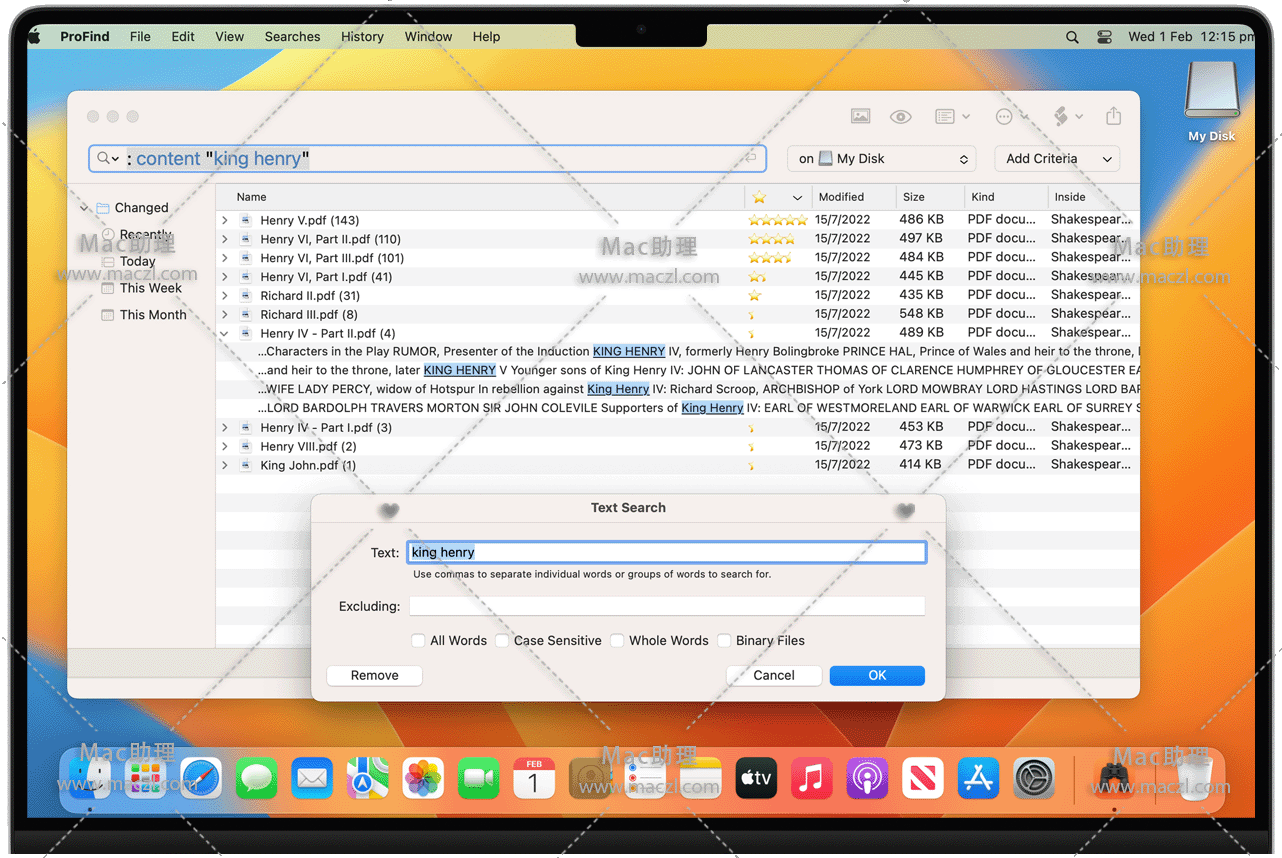Toggle the Case Sensitive checkbox
1282x858 pixels.
click(503, 641)
